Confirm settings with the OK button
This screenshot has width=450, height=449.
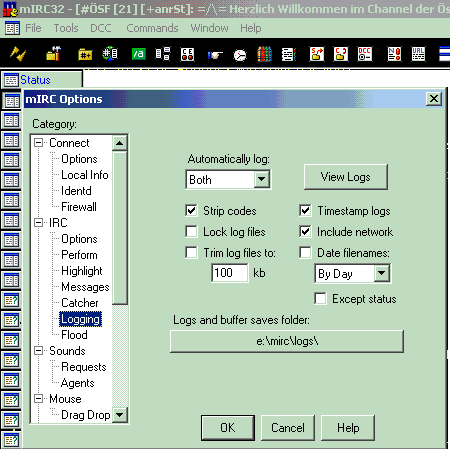click(228, 428)
